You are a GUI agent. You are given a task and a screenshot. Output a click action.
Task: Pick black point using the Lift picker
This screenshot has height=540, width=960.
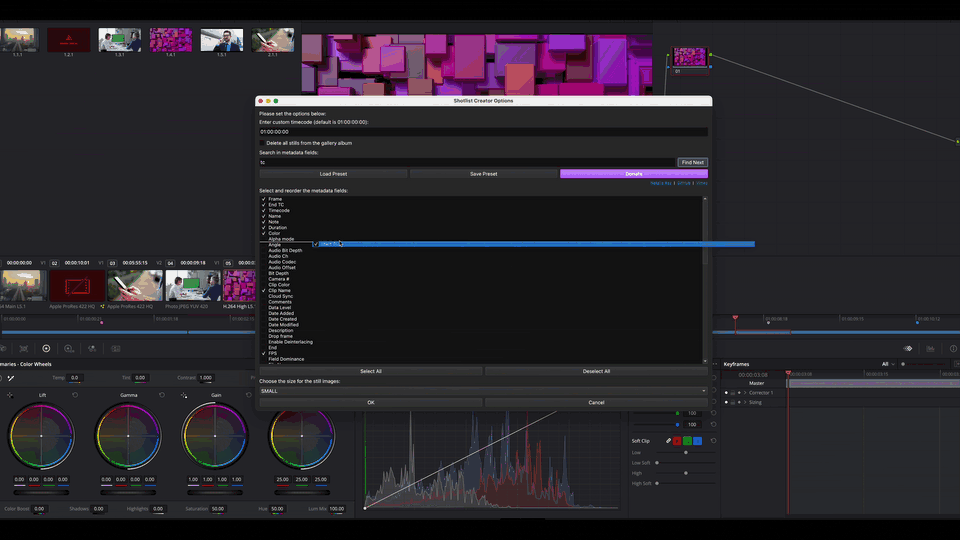[10, 396]
